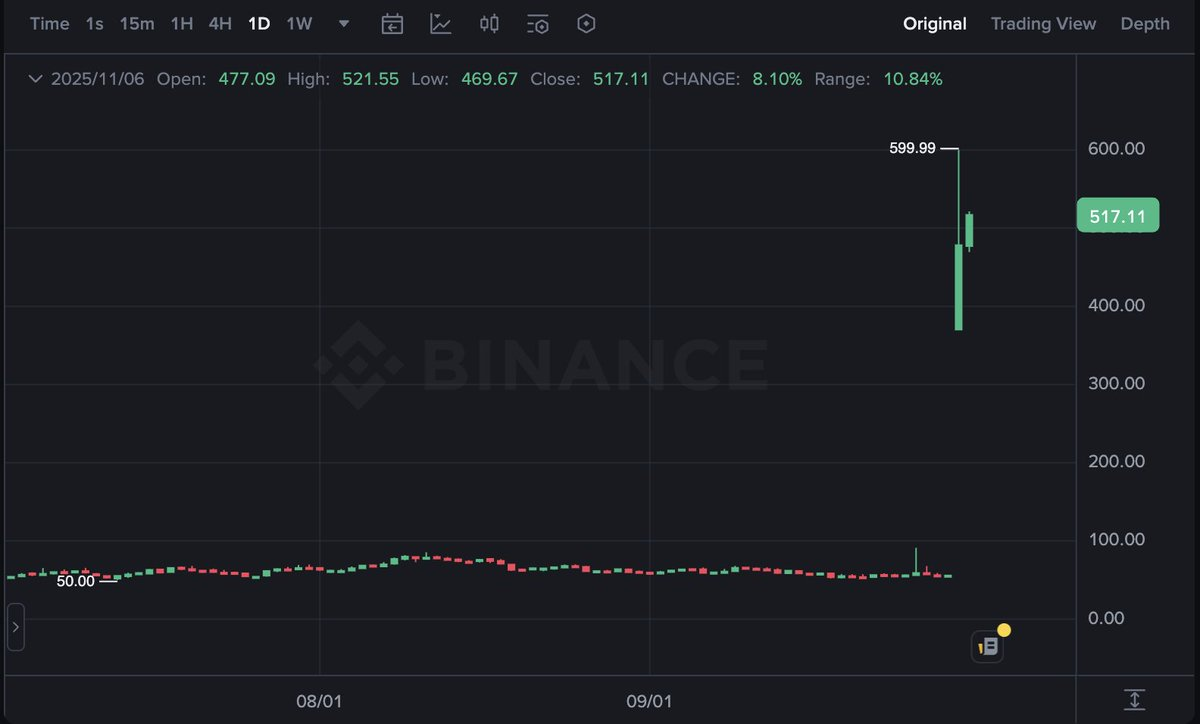Select the Original chart tab

coord(934,24)
